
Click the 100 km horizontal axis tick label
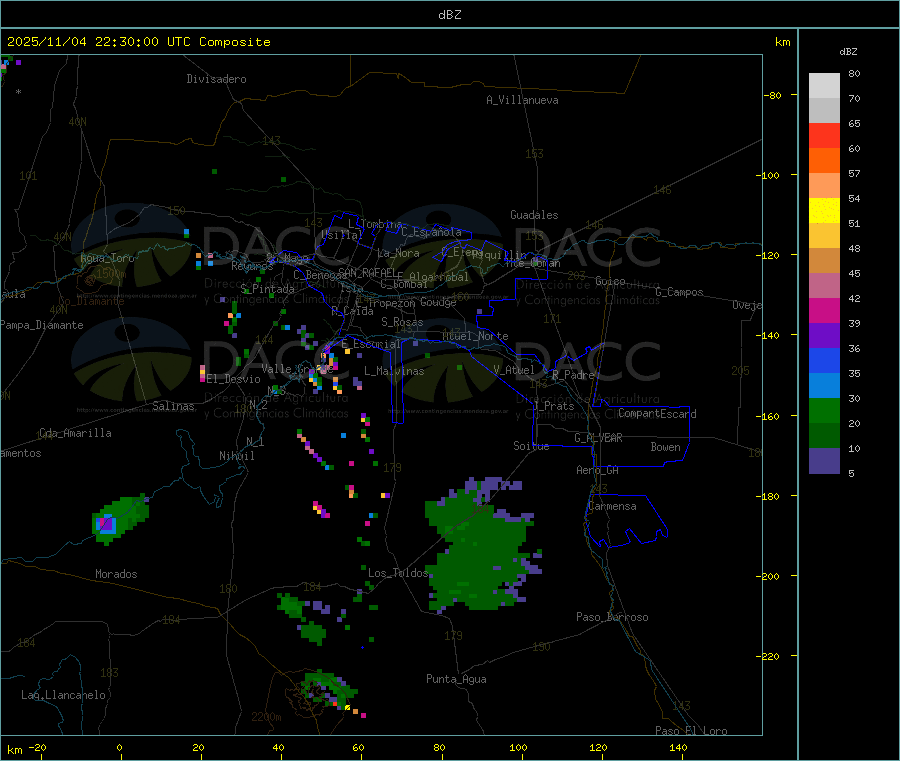coord(518,747)
